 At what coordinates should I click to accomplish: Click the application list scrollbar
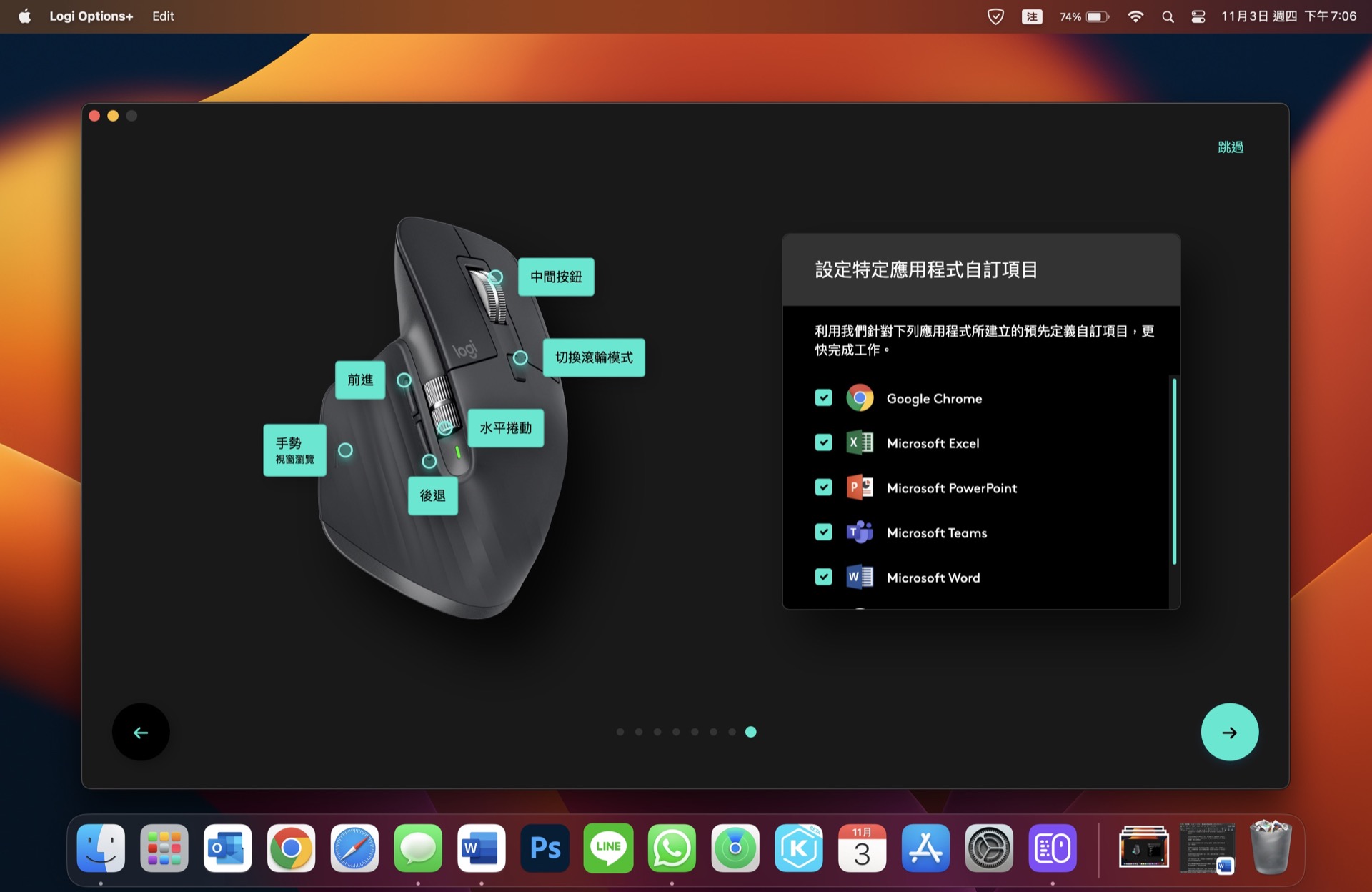(1174, 472)
